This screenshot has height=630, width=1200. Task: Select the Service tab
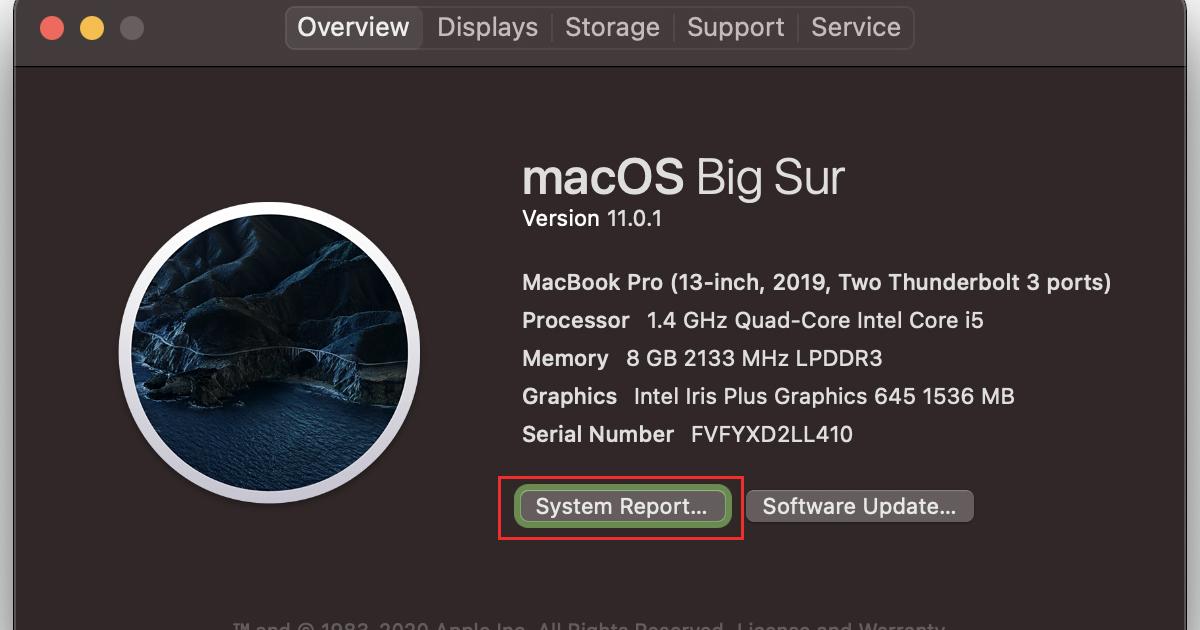point(856,28)
